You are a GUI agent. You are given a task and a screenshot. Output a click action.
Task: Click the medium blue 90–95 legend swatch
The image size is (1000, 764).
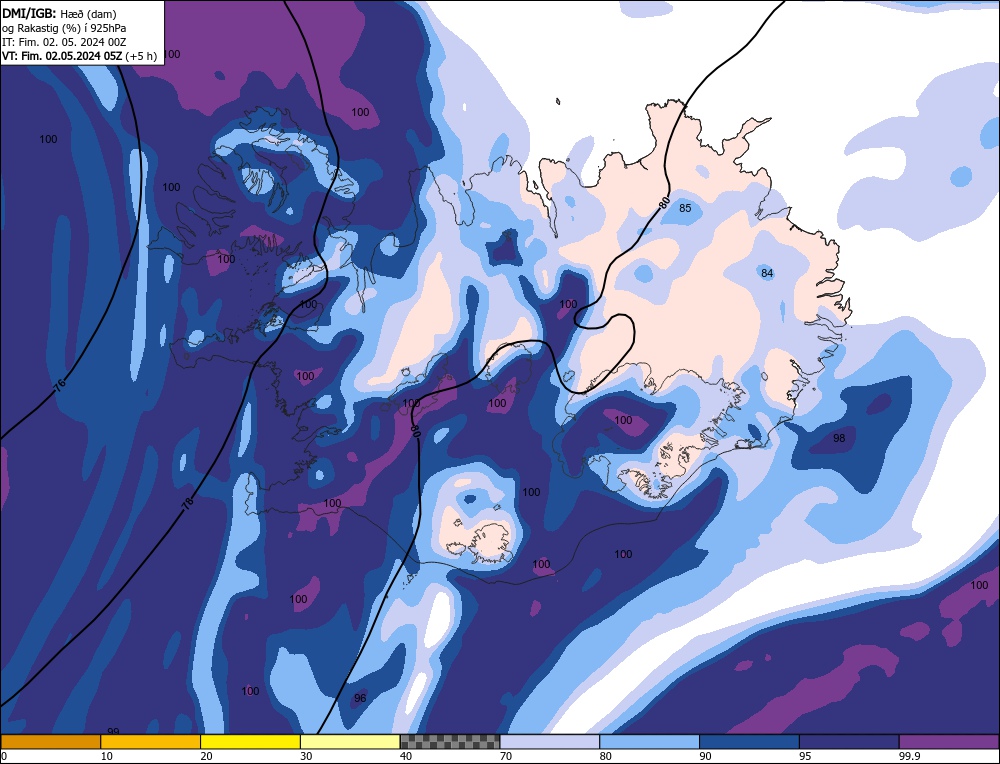(749, 742)
